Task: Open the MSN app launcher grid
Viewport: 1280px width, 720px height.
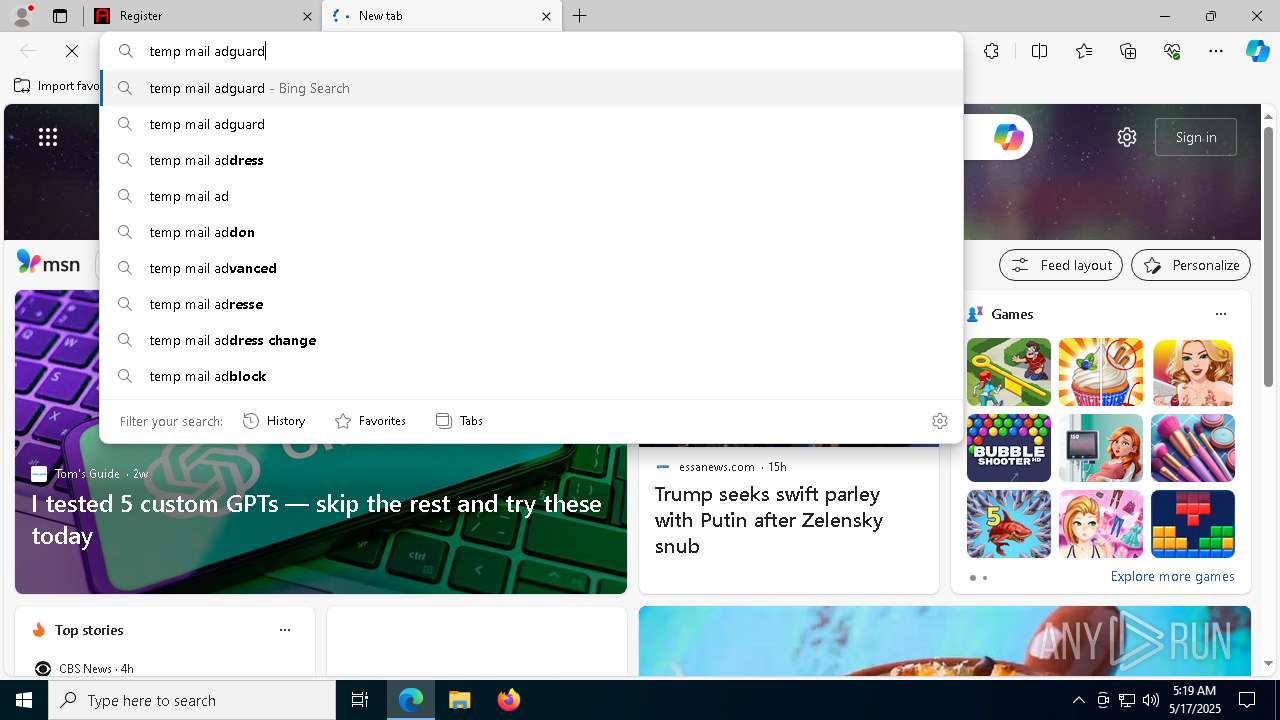Action: tap(48, 137)
